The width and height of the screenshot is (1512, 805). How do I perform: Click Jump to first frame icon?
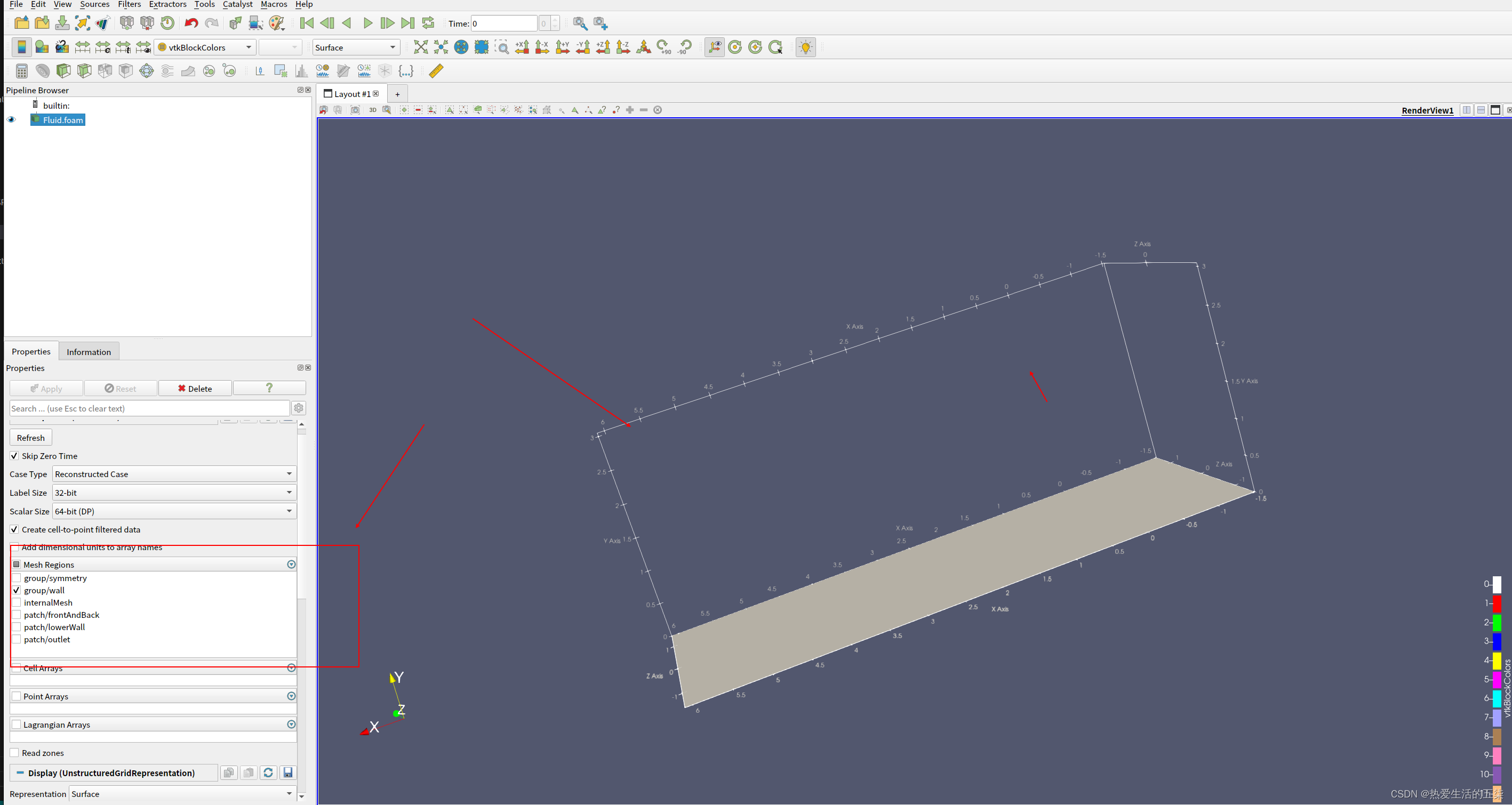click(306, 23)
